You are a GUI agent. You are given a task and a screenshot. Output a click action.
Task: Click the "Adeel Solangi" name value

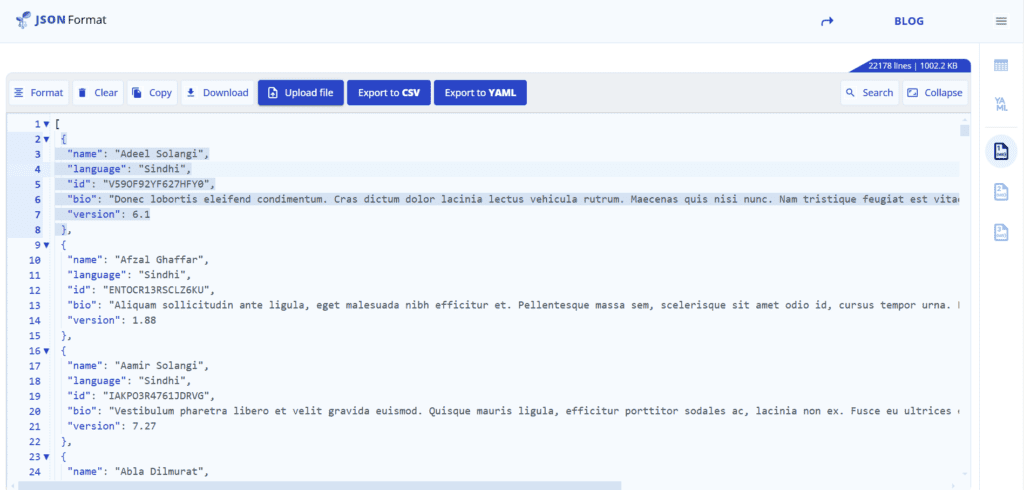tap(159, 154)
